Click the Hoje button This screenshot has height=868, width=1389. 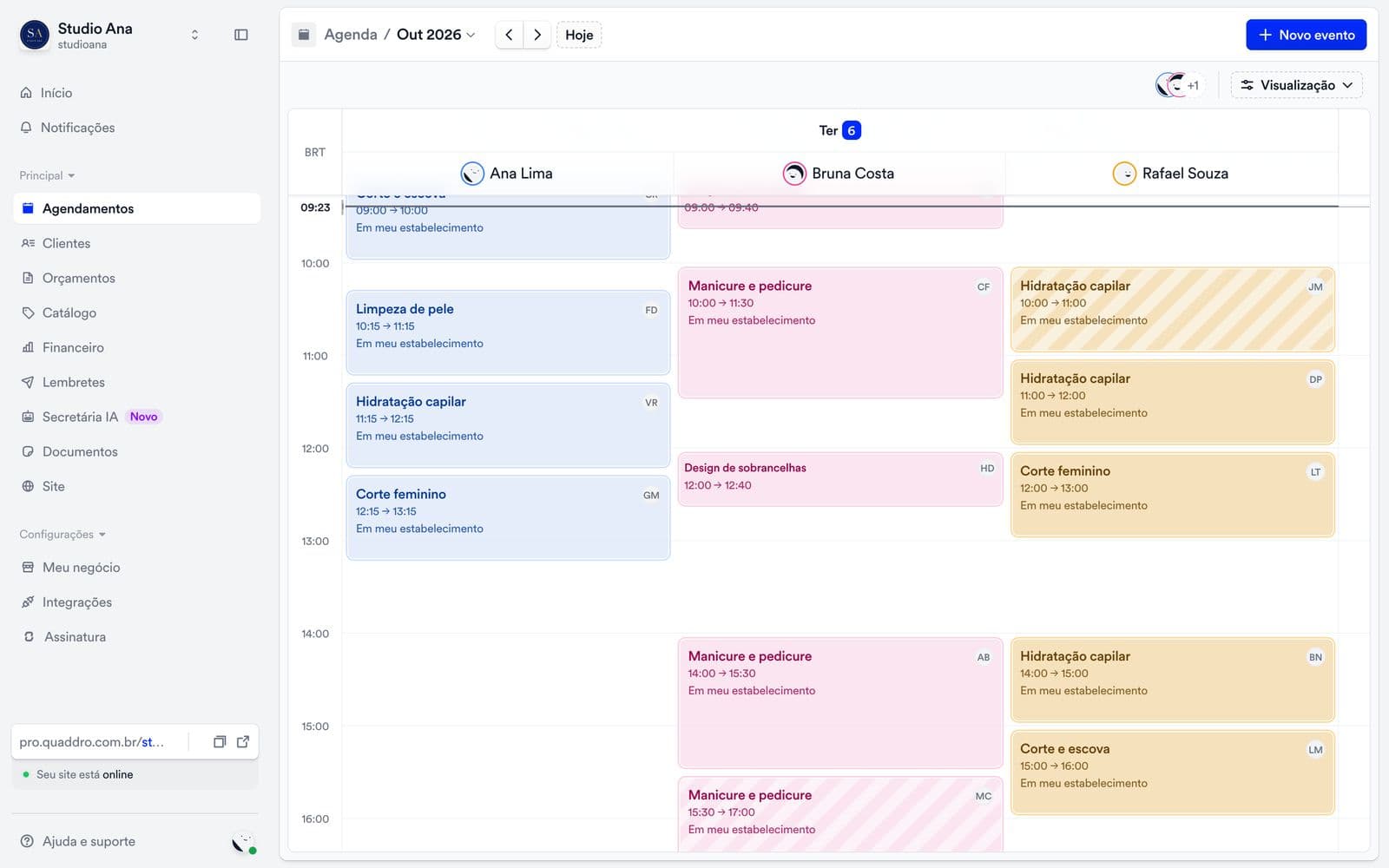(579, 35)
